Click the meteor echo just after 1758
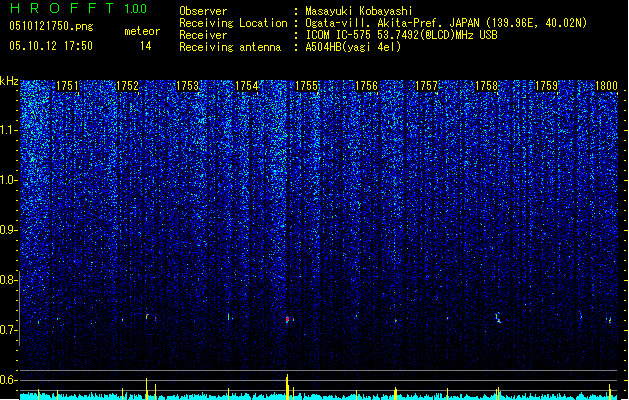Viewport: 629px width, 400px height. tap(498, 317)
